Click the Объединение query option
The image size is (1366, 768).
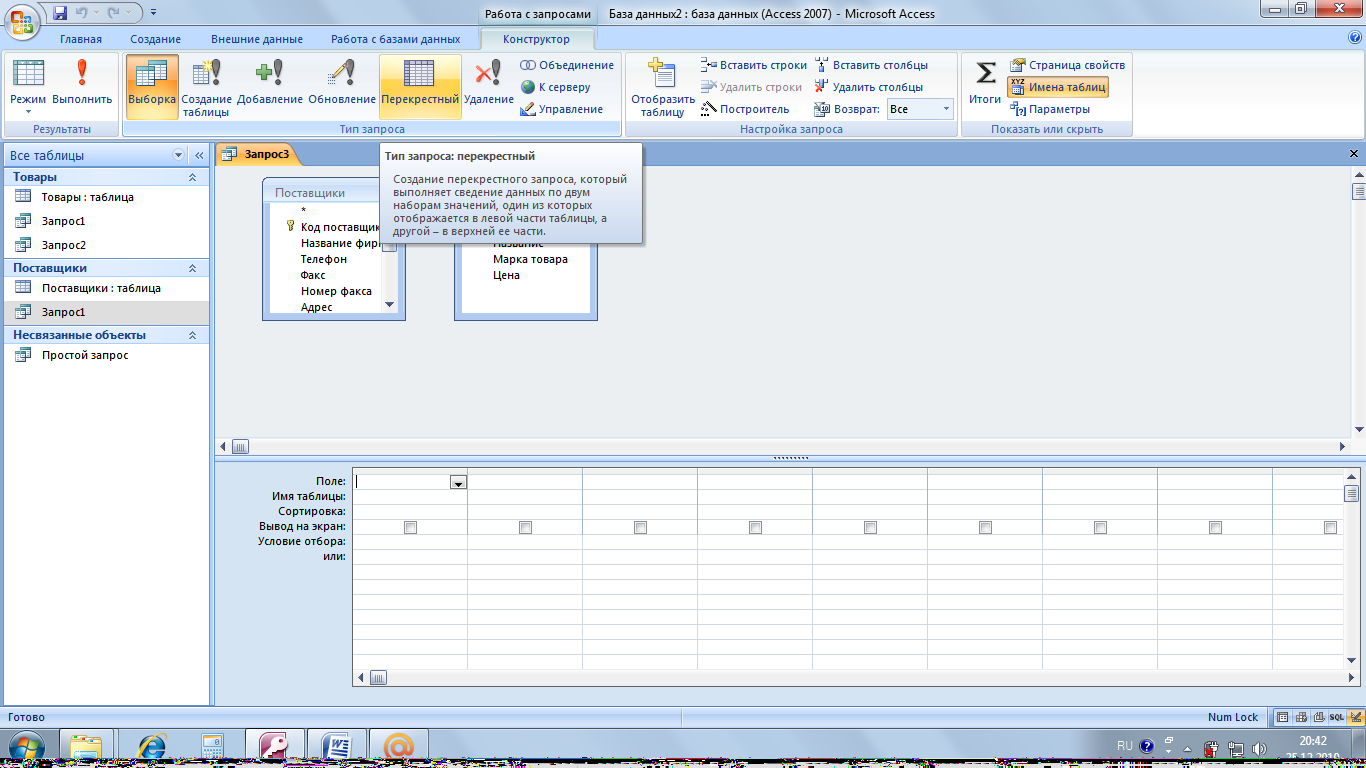pos(567,65)
